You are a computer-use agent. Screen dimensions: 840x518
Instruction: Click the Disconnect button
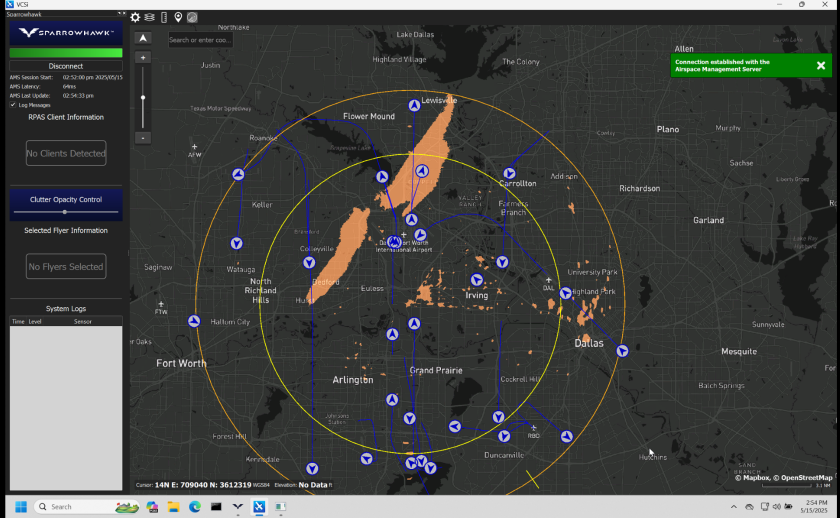66,66
